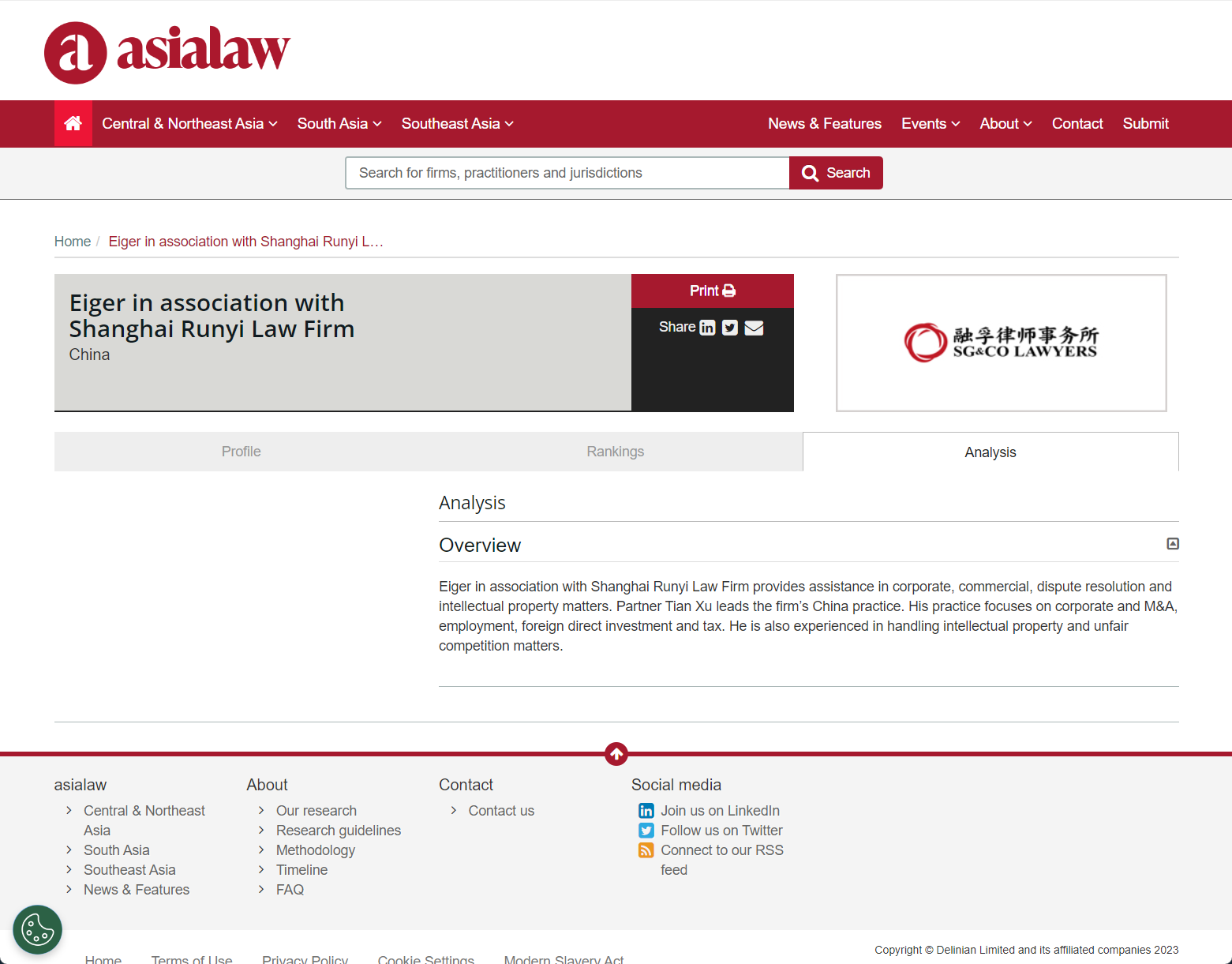This screenshot has height=964, width=1232.
Task: Open Timeline link
Action: [301, 870]
